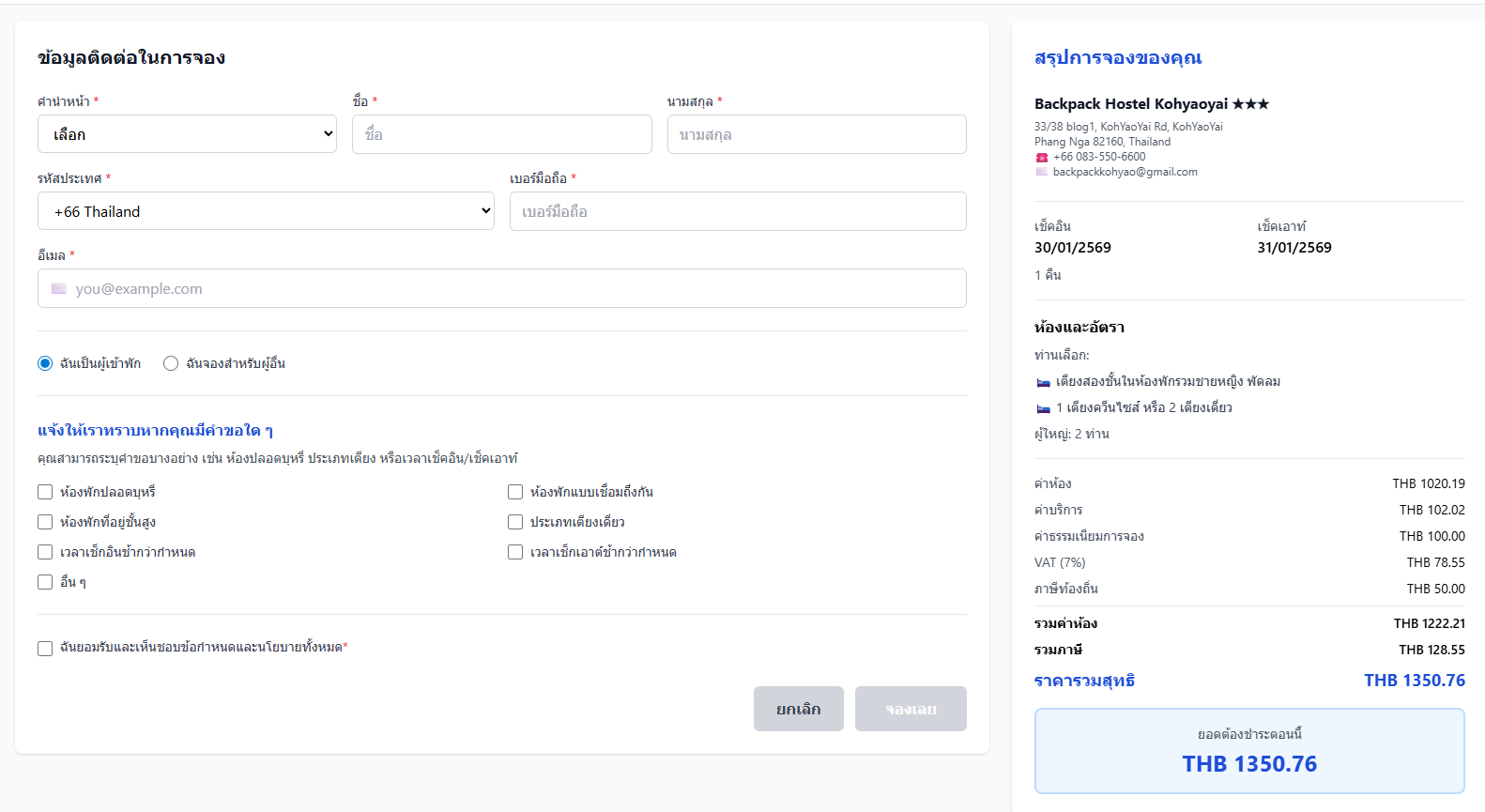Click the check-in date 30/01/2569

tap(1073, 248)
